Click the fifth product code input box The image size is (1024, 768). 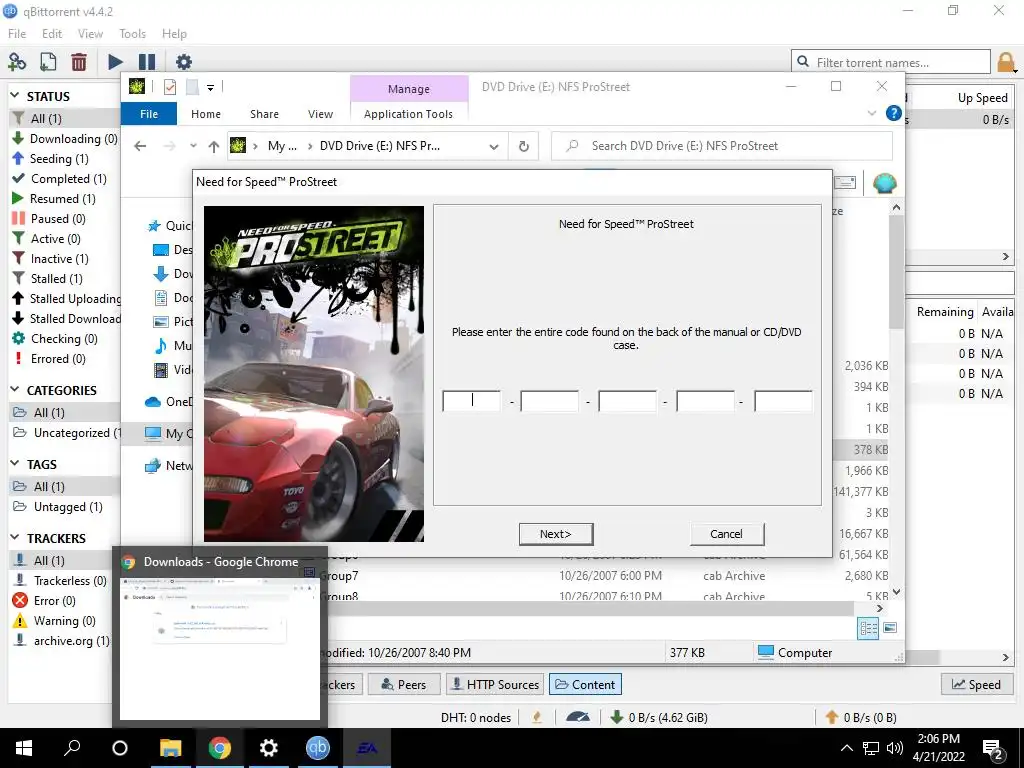click(783, 401)
